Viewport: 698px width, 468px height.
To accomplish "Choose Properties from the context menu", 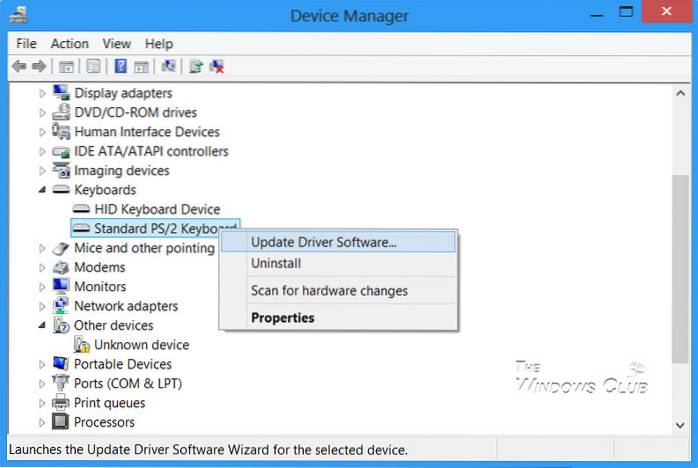I will point(338,318).
